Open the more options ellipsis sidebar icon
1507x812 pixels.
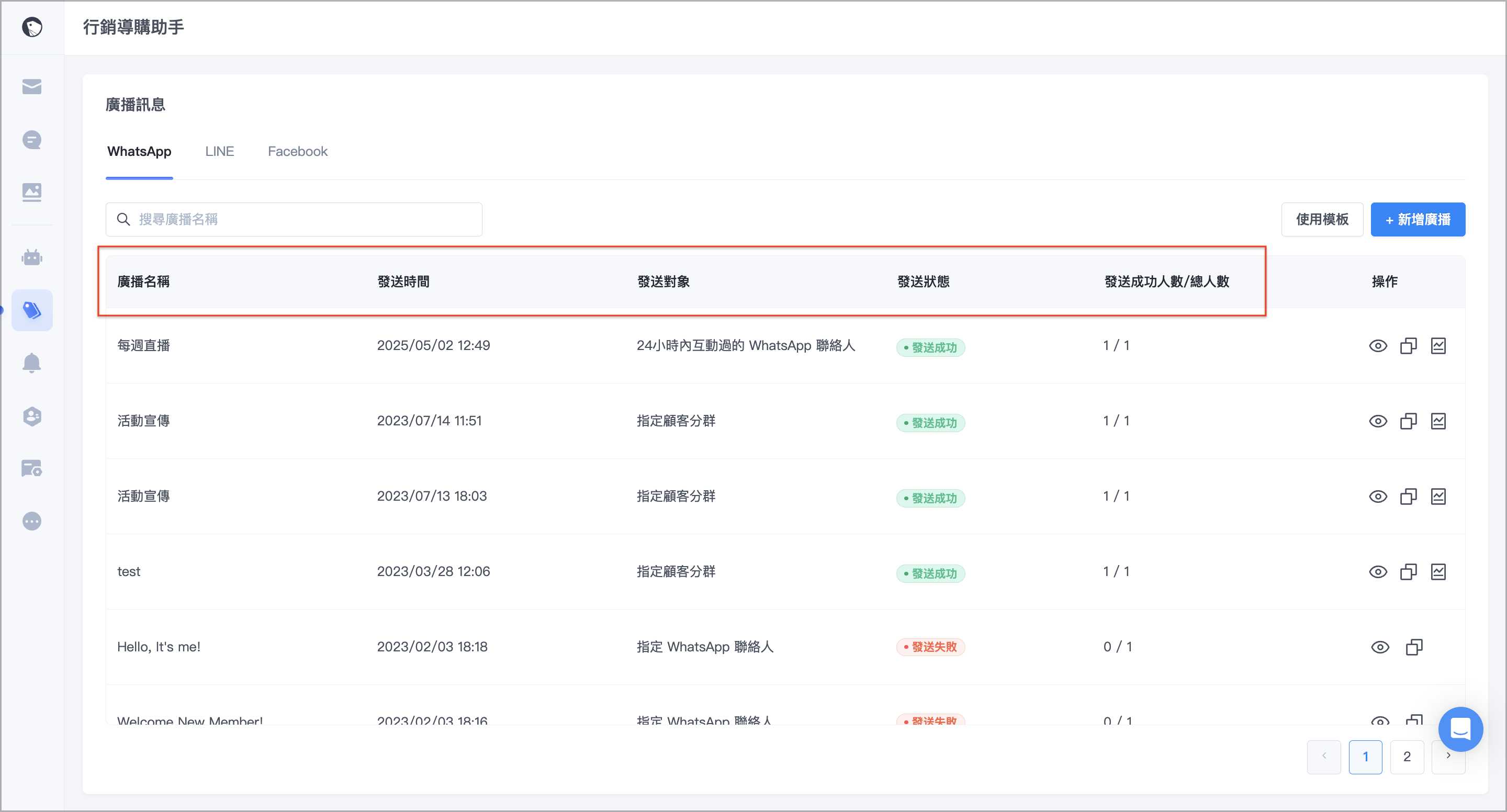32,521
